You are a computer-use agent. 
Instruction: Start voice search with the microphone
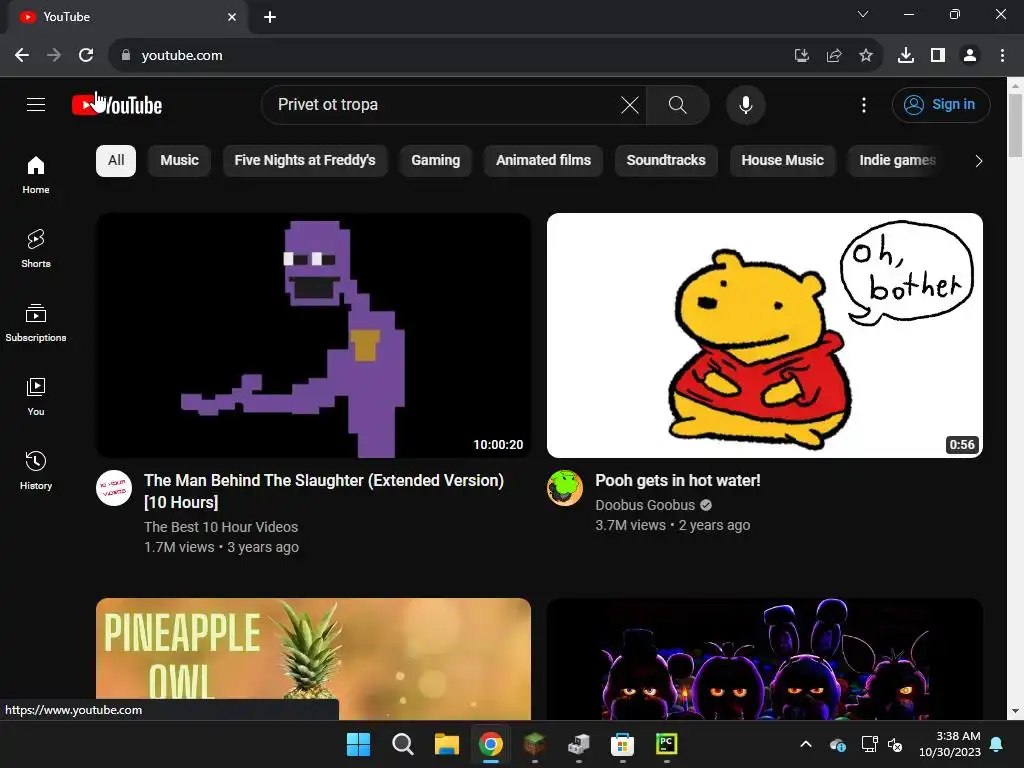pyautogui.click(x=746, y=104)
